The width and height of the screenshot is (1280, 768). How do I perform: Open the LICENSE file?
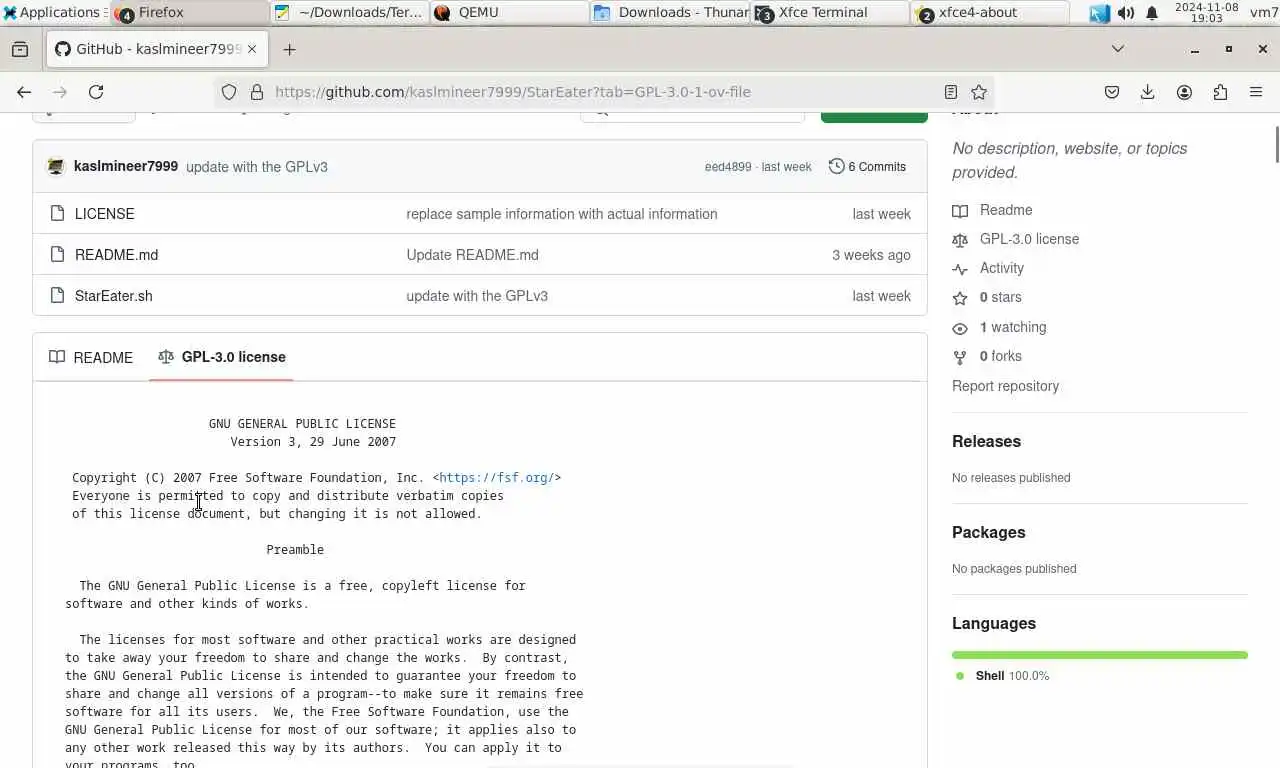104,214
